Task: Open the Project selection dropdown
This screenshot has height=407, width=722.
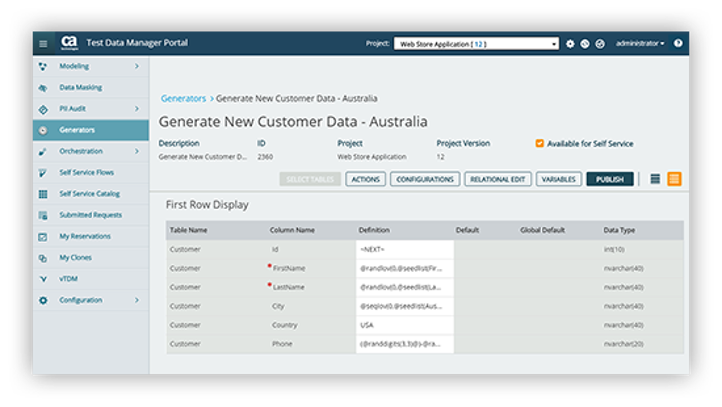Action: click(x=476, y=44)
